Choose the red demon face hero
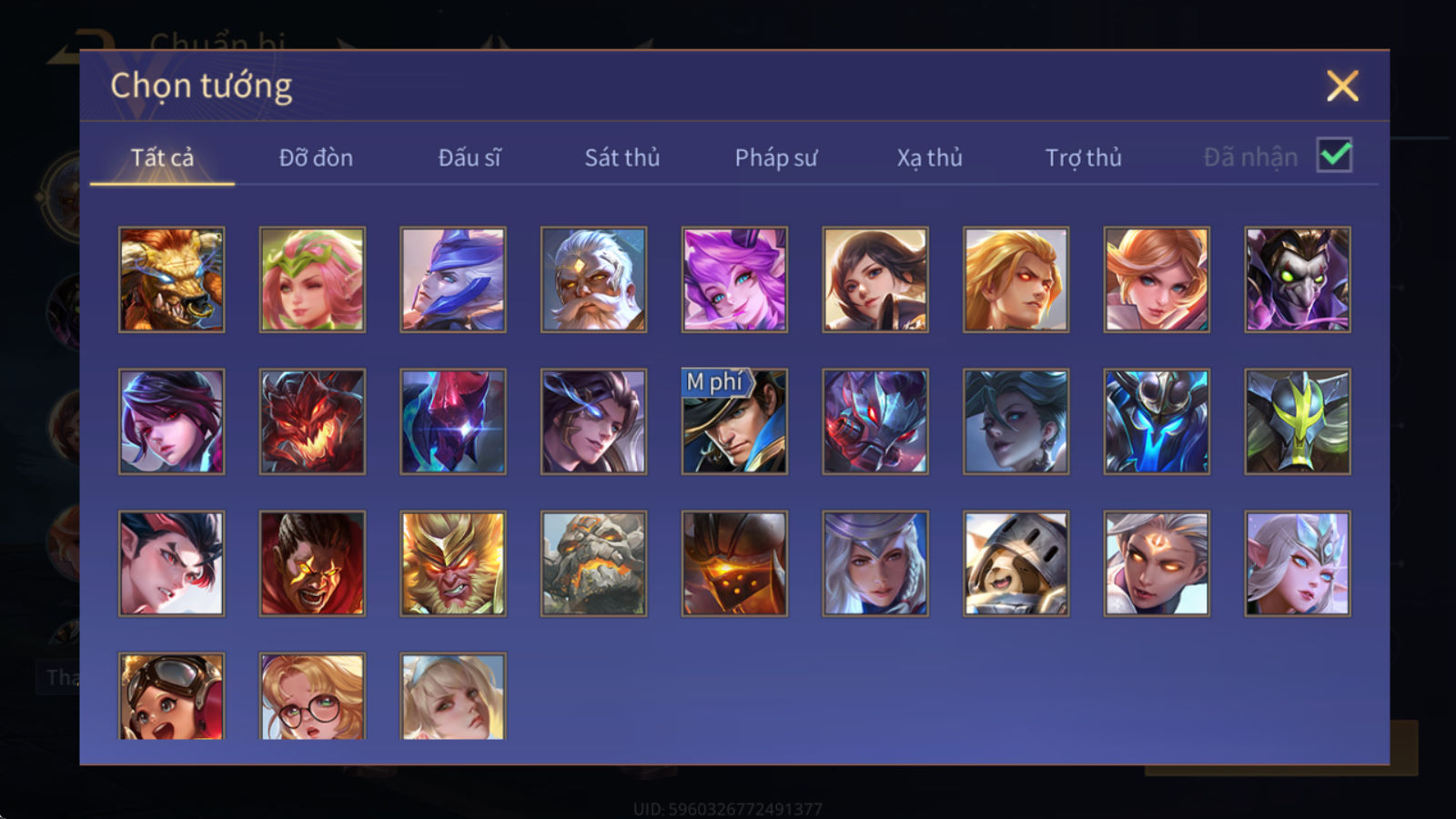The width and height of the screenshot is (1456, 819). pyautogui.click(x=312, y=421)
